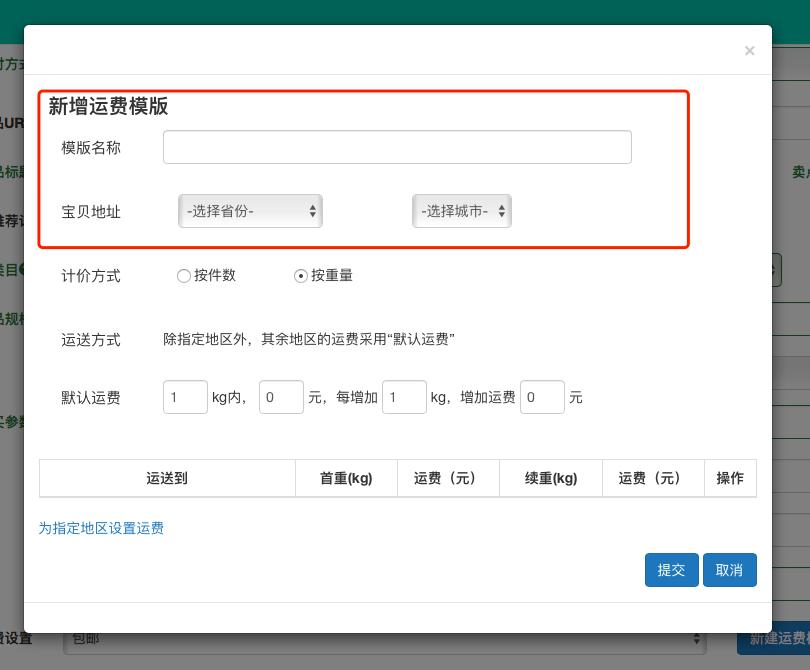810x670 pixels.
Task: Click the first weight input in 默认运费 row
Action: pos(185,397)
